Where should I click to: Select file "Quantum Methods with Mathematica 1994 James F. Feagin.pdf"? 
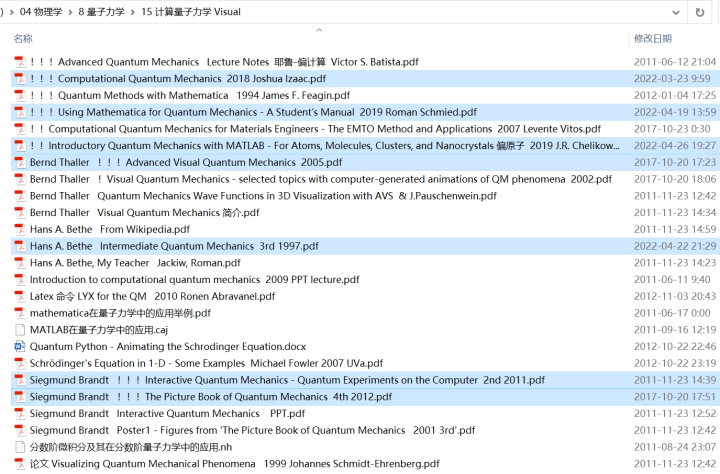[190, 96]
